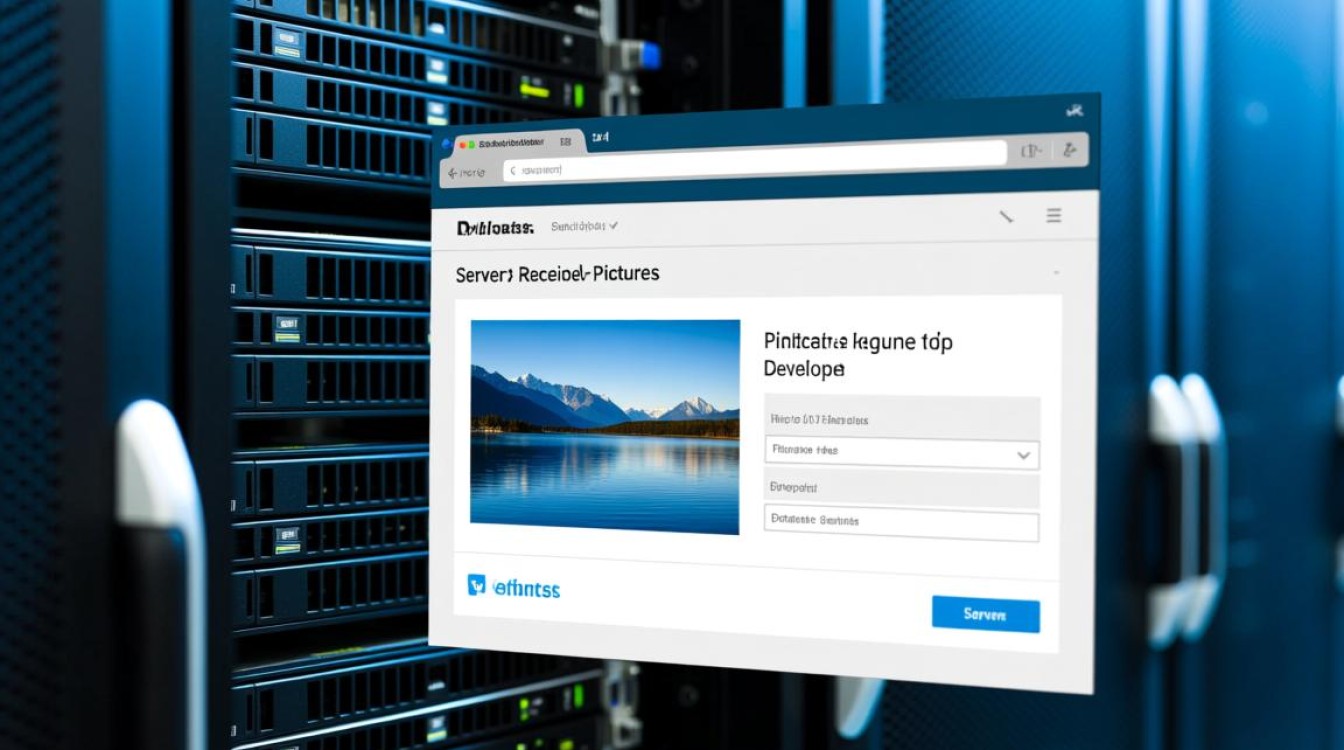Click the pencil edit icon in page header
This screenshot has height=750, width=1344.
(1006, 216)
